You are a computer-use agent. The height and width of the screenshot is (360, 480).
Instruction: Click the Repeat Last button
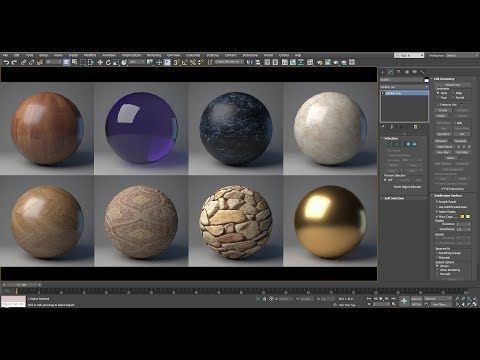click(x=452, y=85)
